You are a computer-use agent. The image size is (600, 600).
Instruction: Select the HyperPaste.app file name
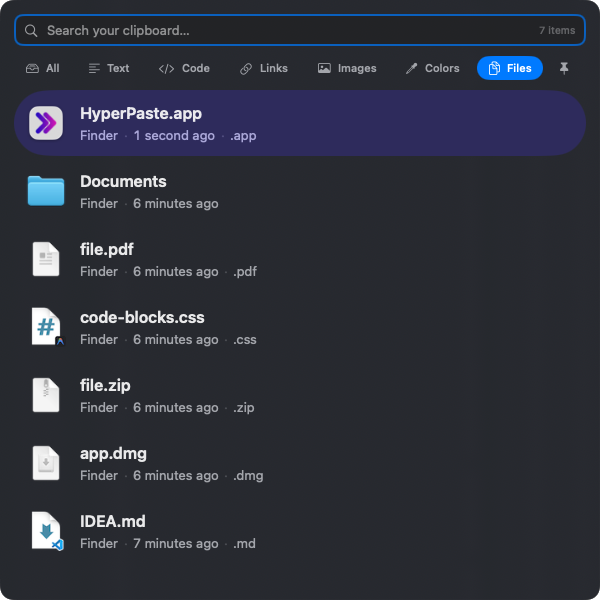click(141, 114)
